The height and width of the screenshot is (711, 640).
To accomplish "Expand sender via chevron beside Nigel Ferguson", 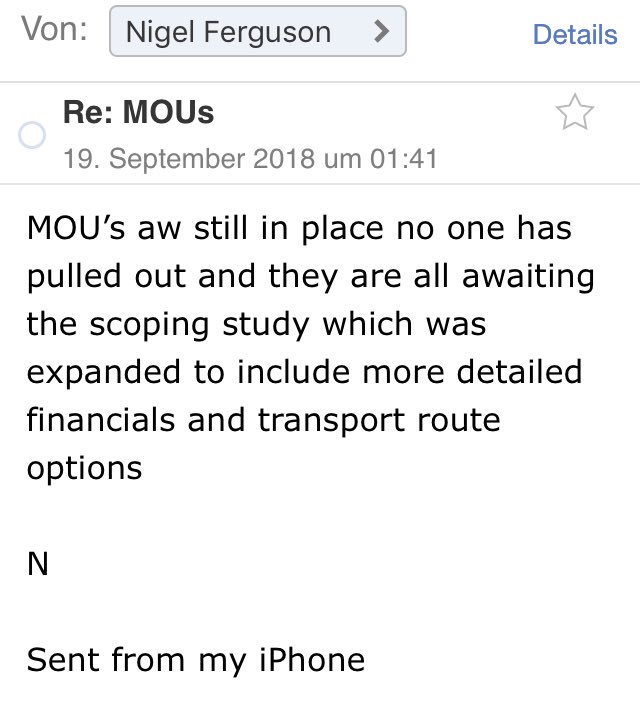I will (x=380, y=31).
